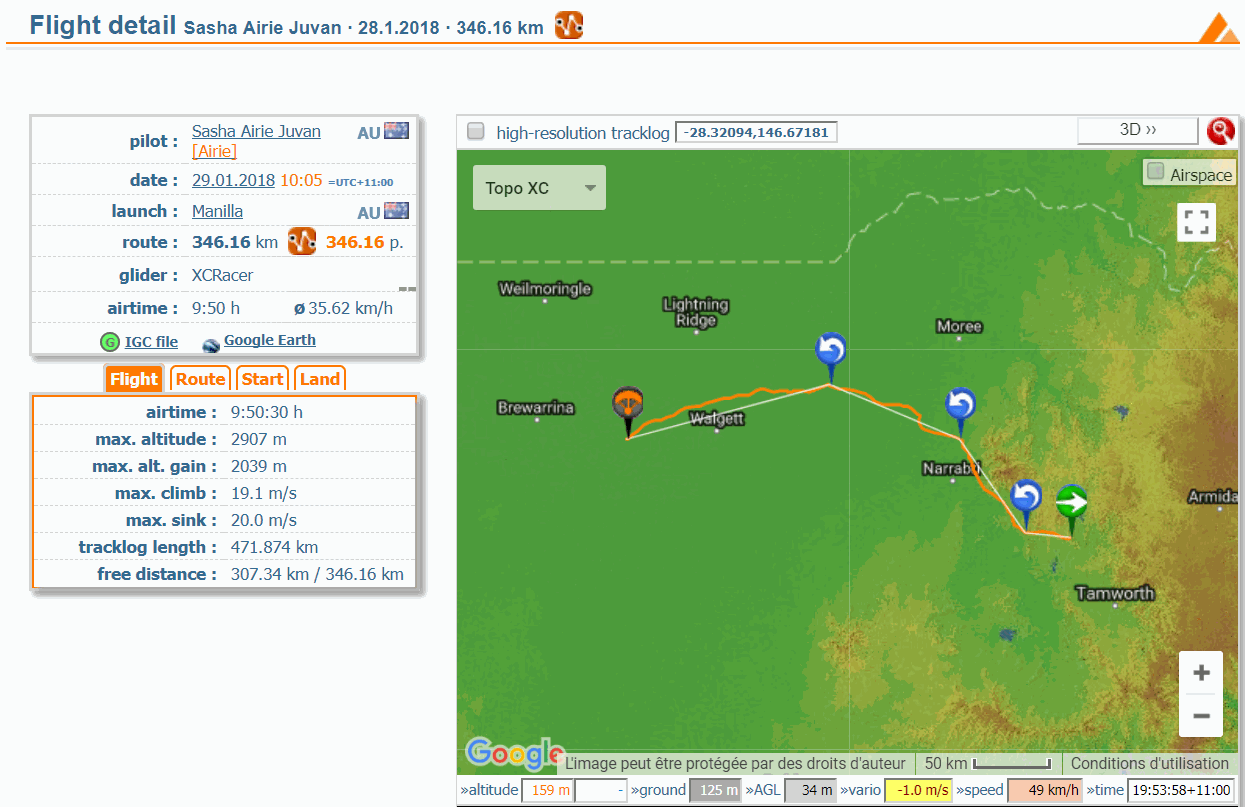The height and width of the screenshot is (807, 1245).
Task: Open pilot Sasha Airie Juvan's profile link
Action: pos(256,131)
